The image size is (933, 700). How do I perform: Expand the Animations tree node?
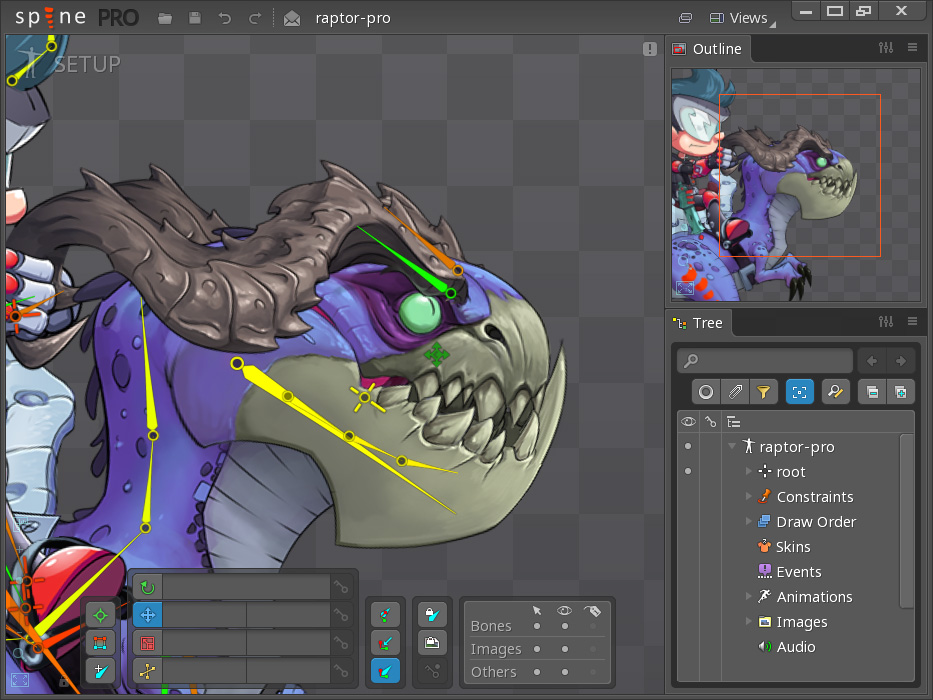click(750, 597)
